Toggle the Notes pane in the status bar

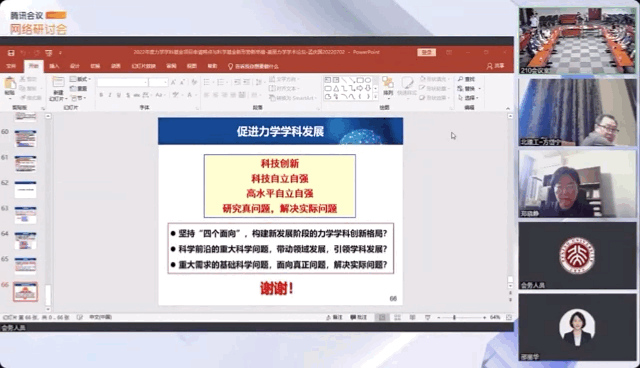point(334,317)
